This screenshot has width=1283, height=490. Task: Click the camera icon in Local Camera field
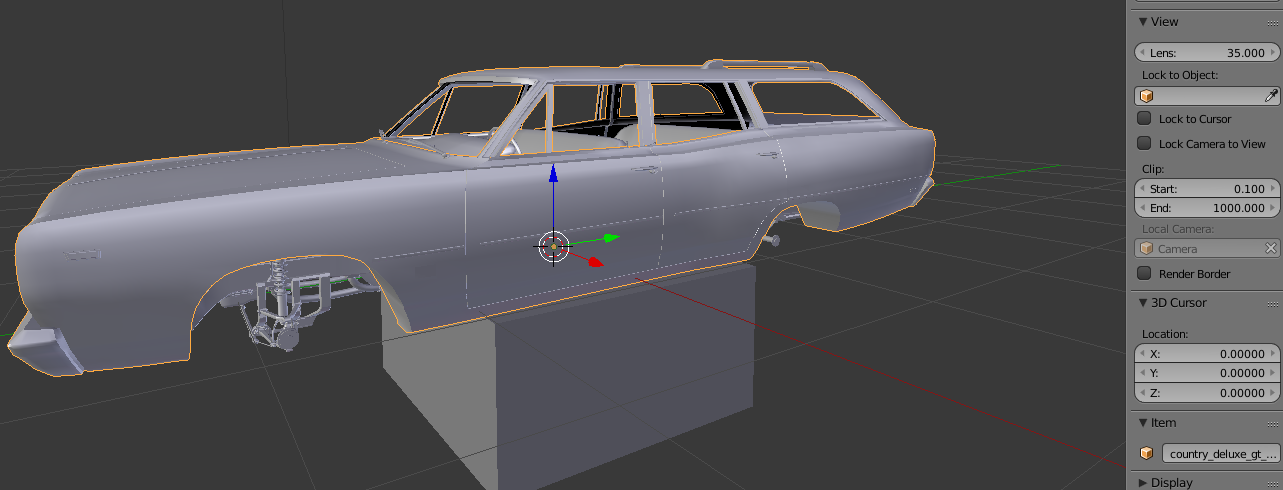(1147, 248)
